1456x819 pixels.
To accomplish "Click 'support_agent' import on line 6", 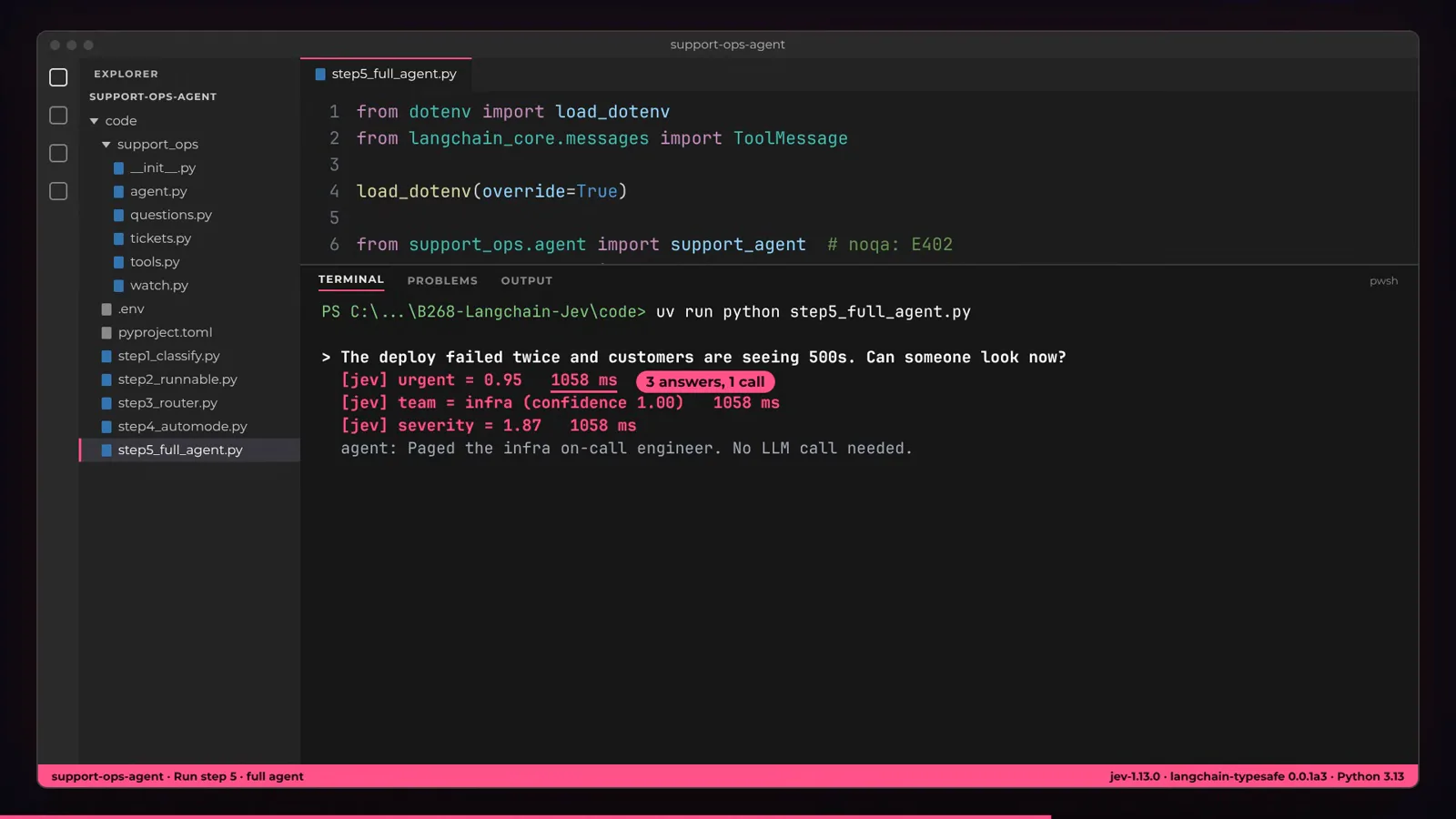I will [738, 245].
